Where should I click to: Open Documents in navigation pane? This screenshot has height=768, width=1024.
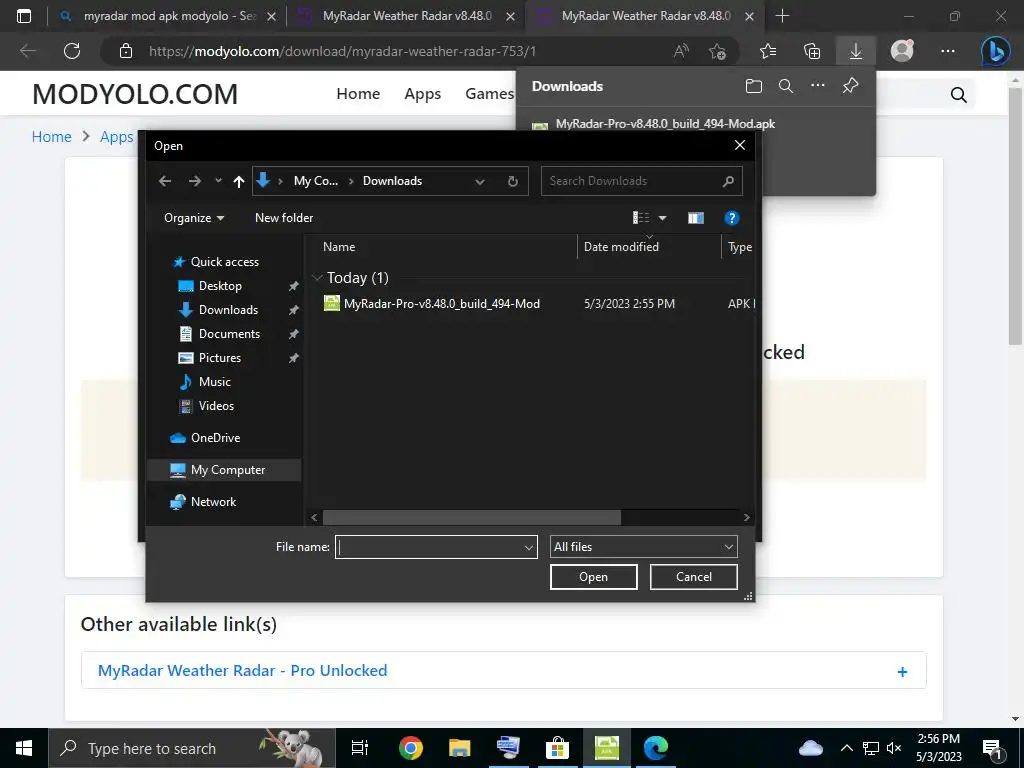tap(229, 334)
